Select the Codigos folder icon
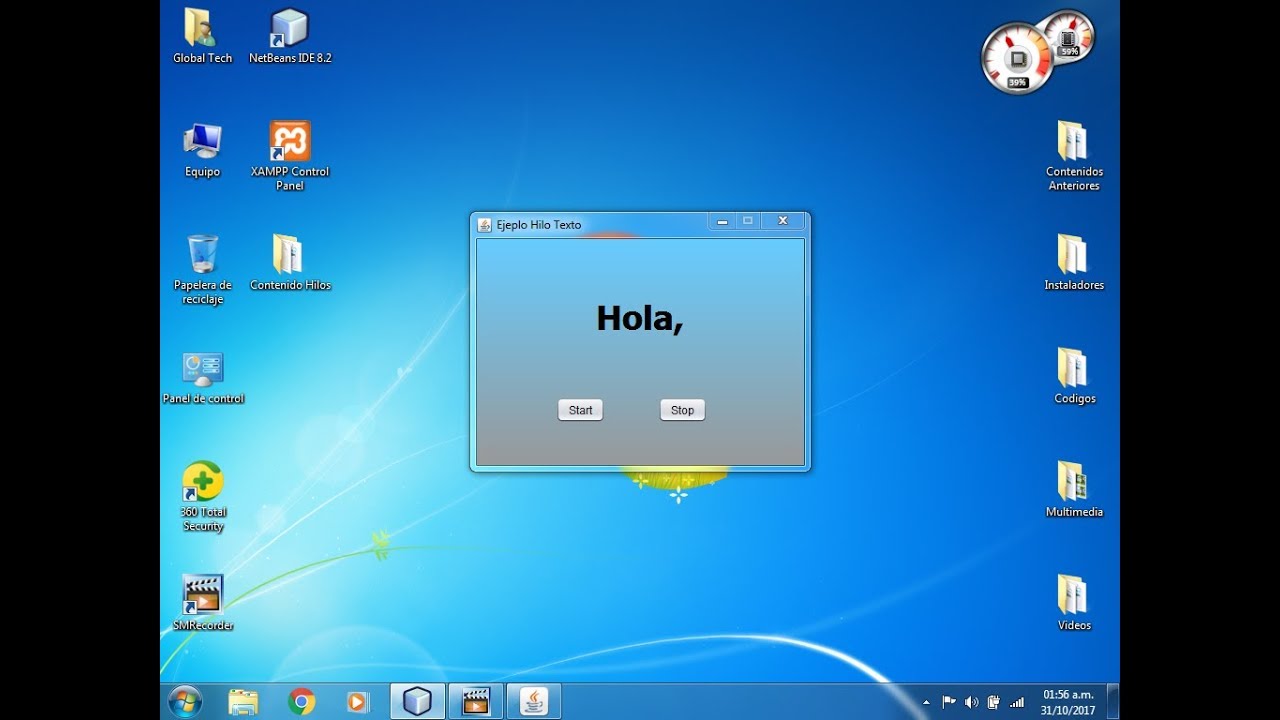The height and width of the screenshot is (720, 1280). click(1074, 377)
